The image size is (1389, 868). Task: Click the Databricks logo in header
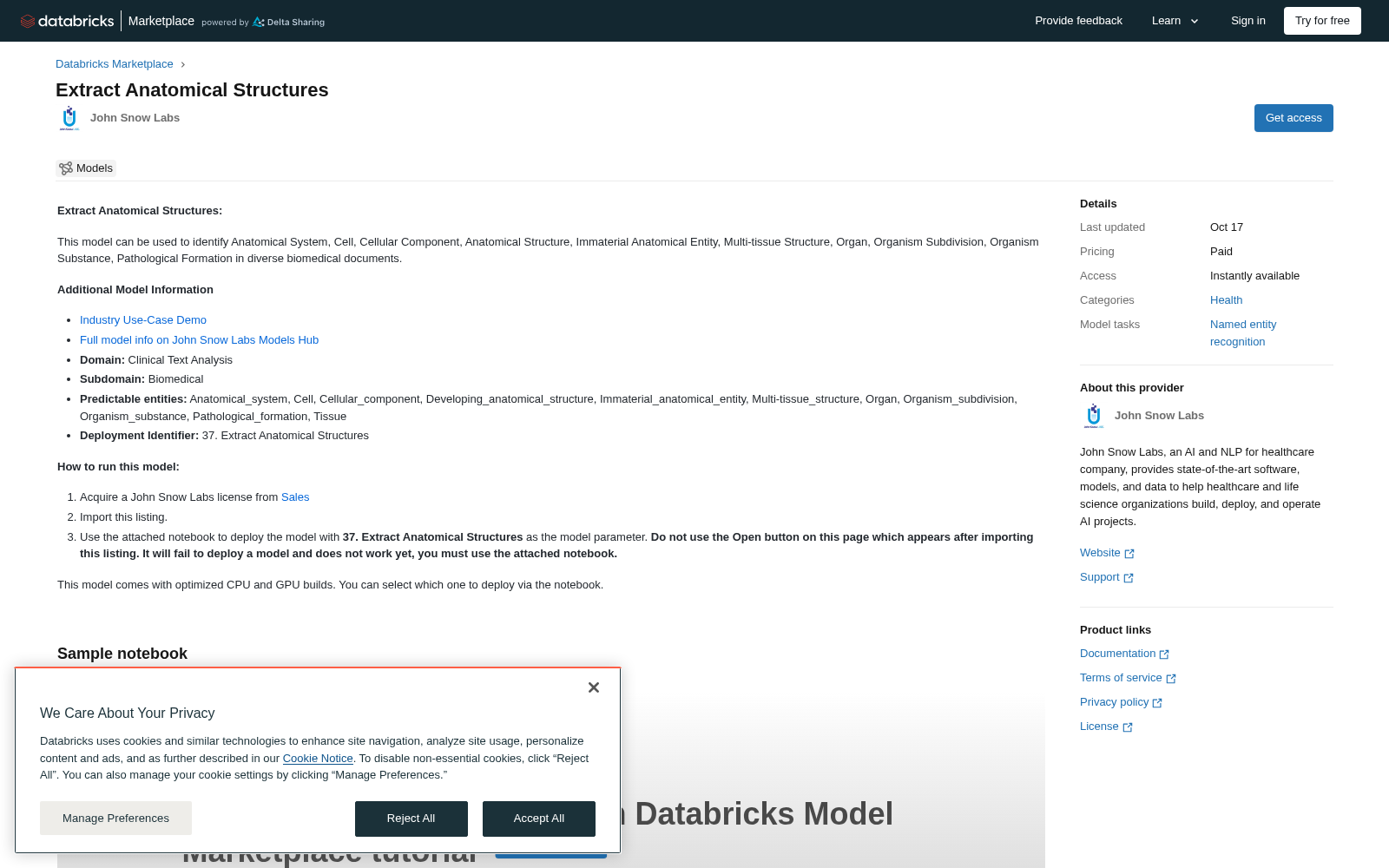67,21
